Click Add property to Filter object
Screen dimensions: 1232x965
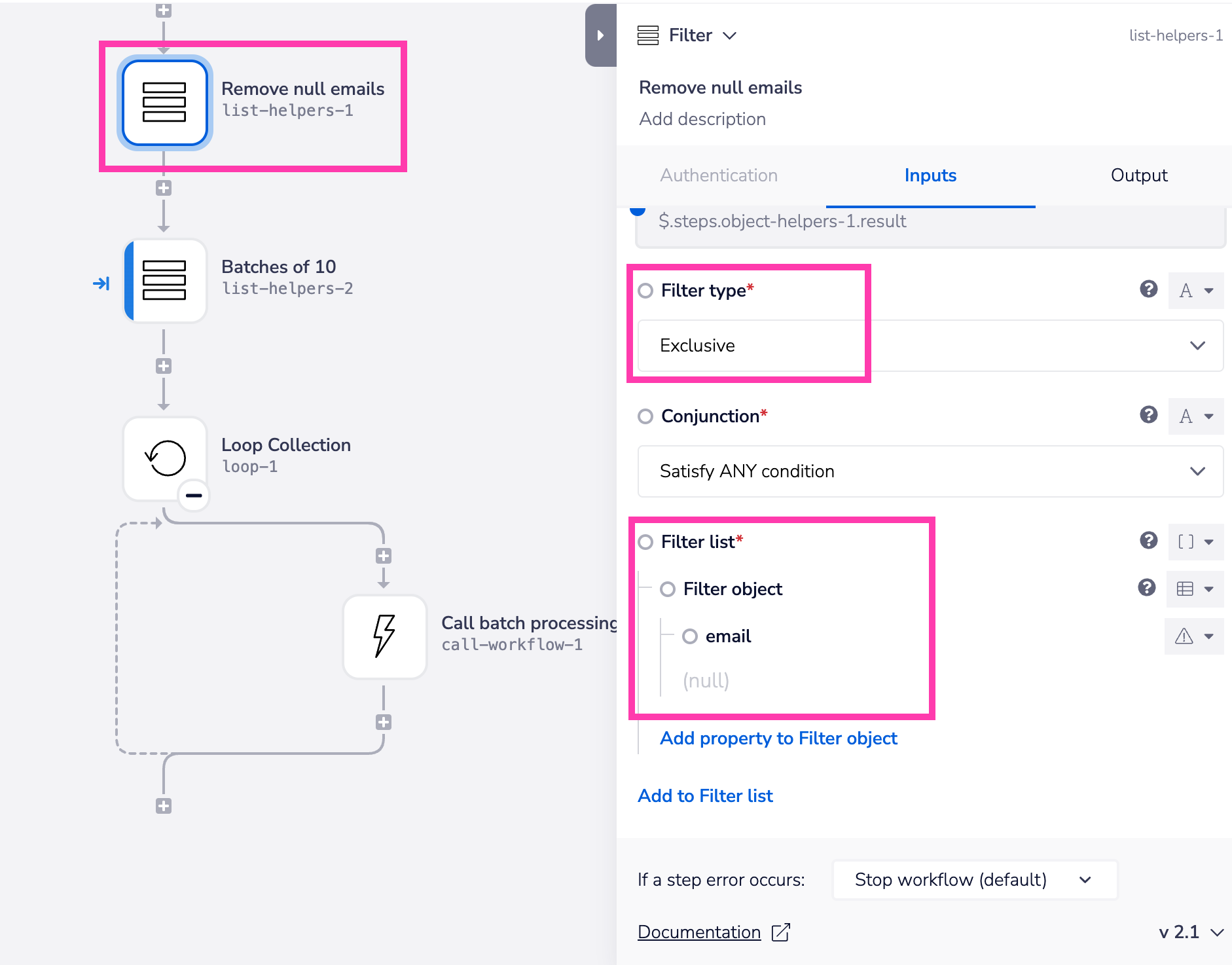pyautogui.click(x=778, y=738)
